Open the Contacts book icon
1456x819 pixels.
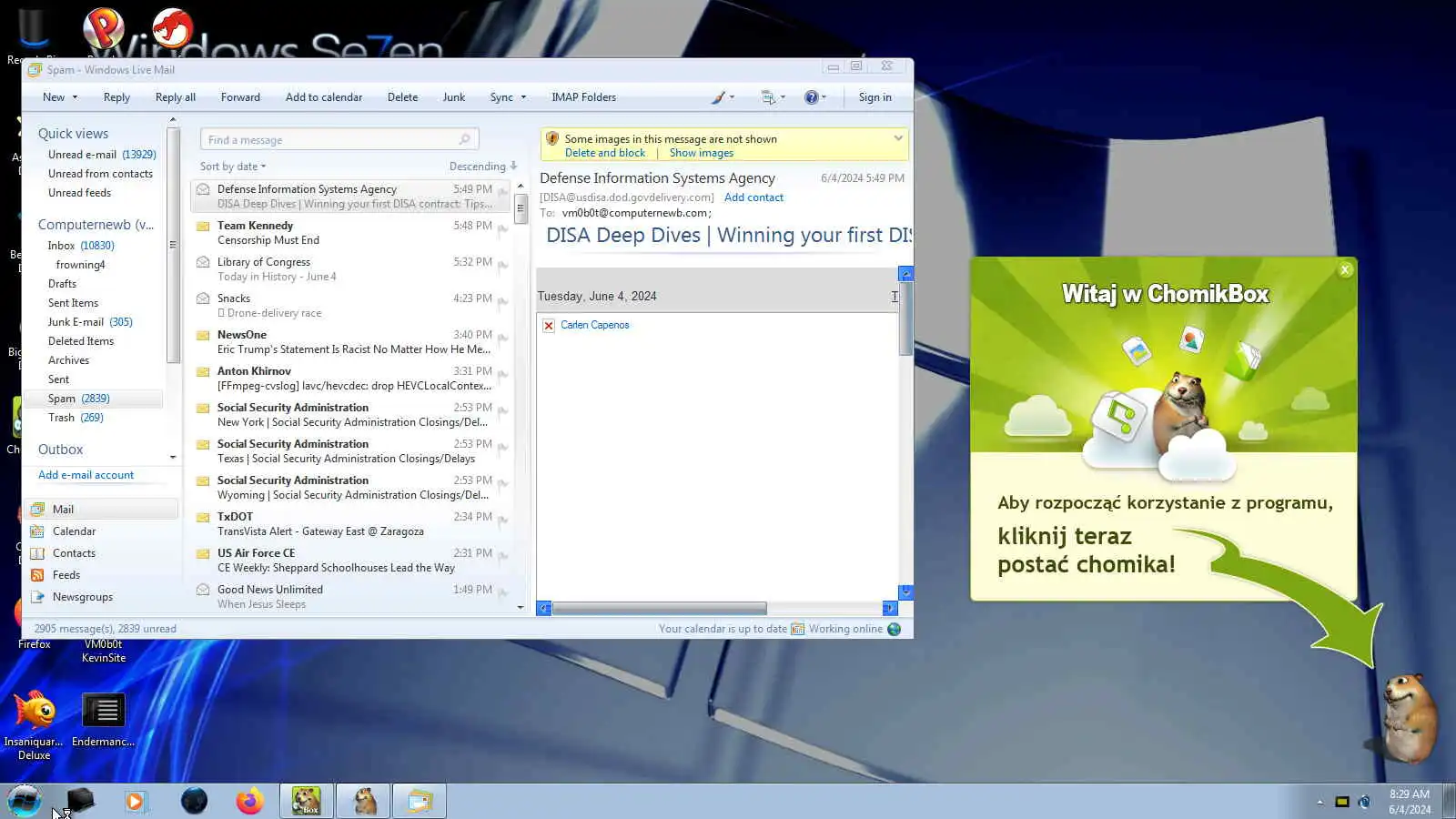pos(37,553)
